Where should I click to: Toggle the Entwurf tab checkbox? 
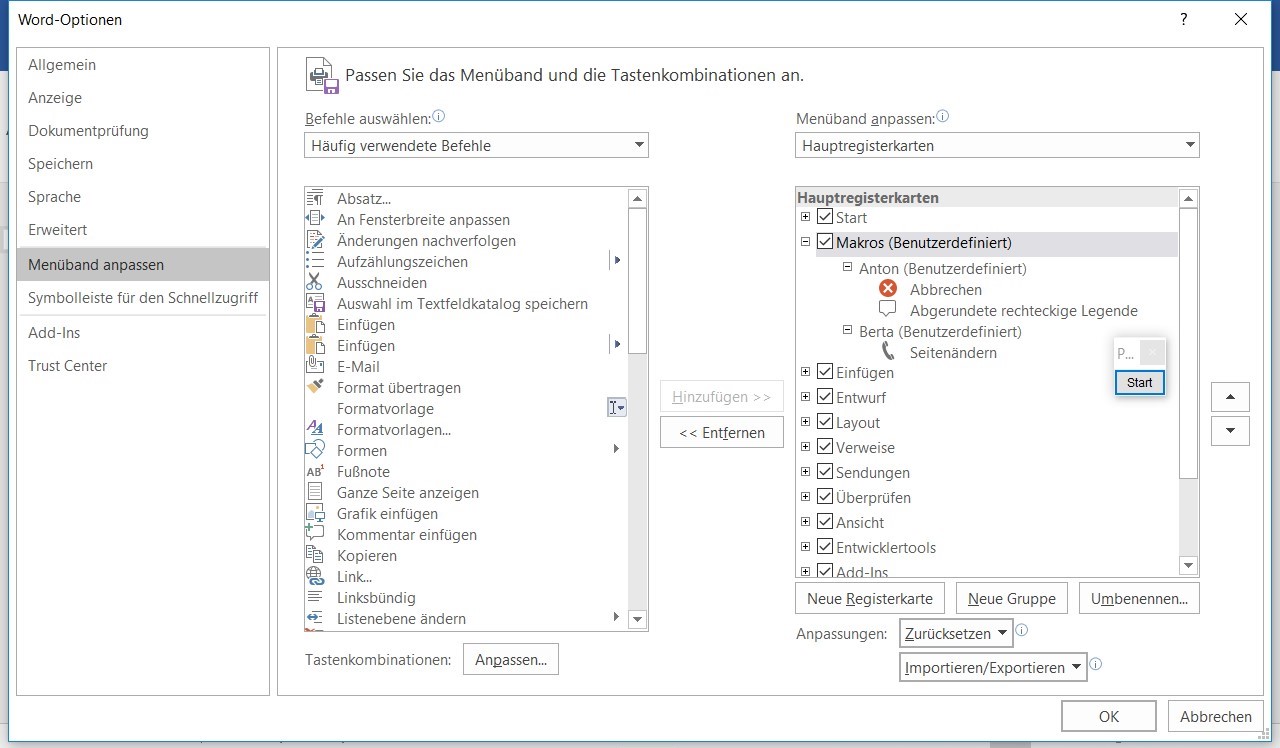tap(825, 397)
